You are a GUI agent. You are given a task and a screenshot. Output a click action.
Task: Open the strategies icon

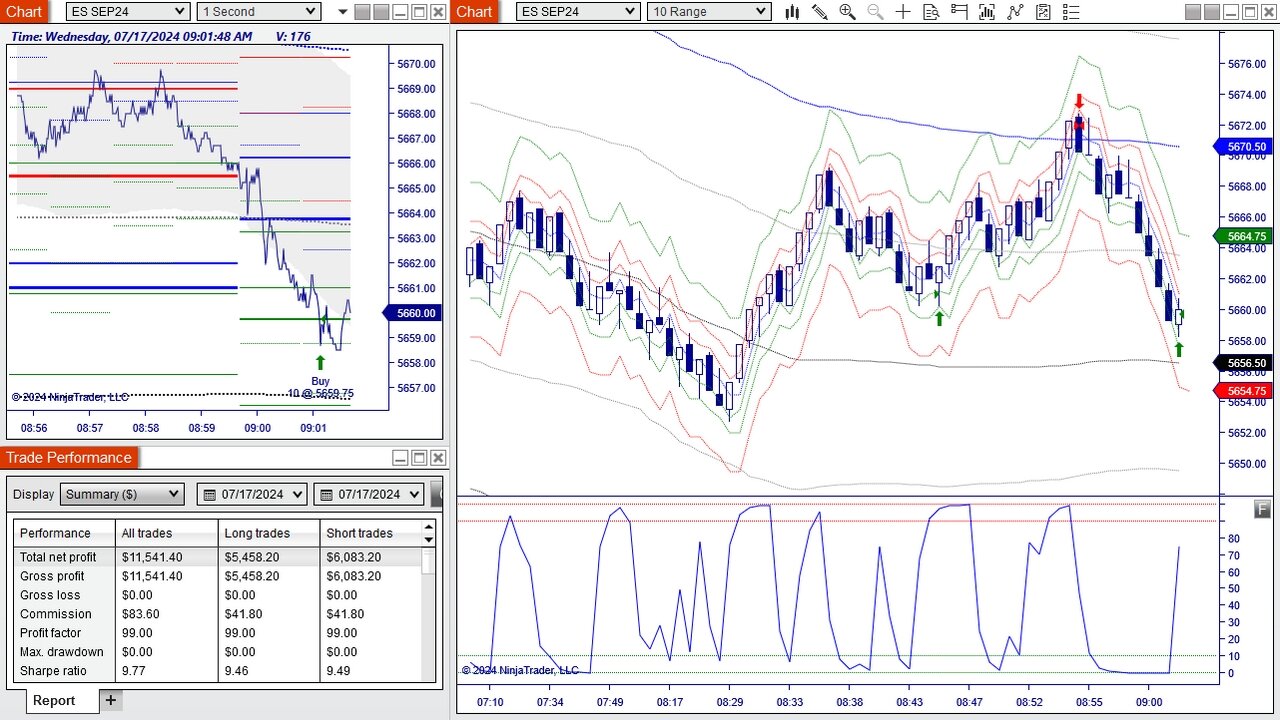pos(1043,12)
